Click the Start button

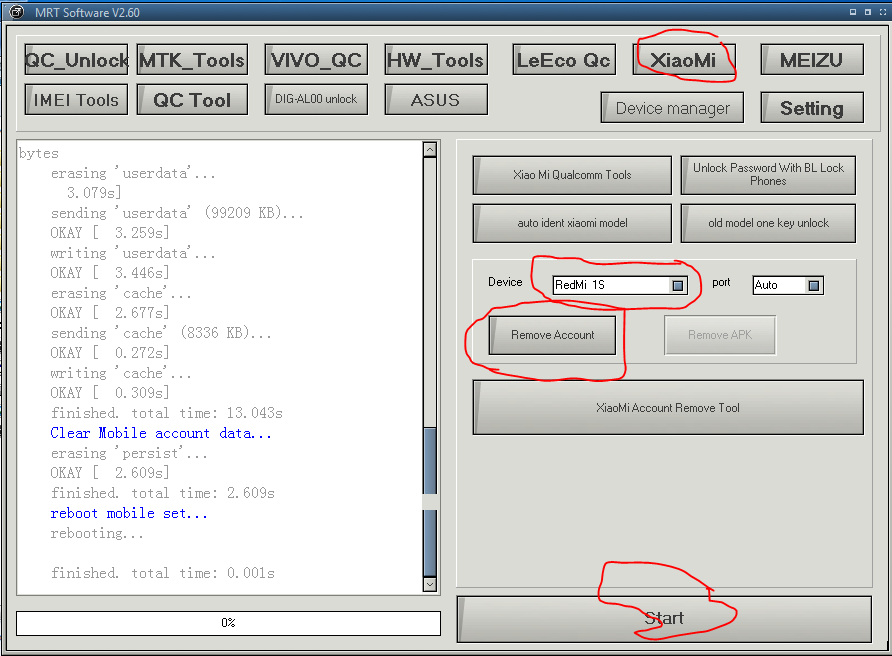(664, 619)
